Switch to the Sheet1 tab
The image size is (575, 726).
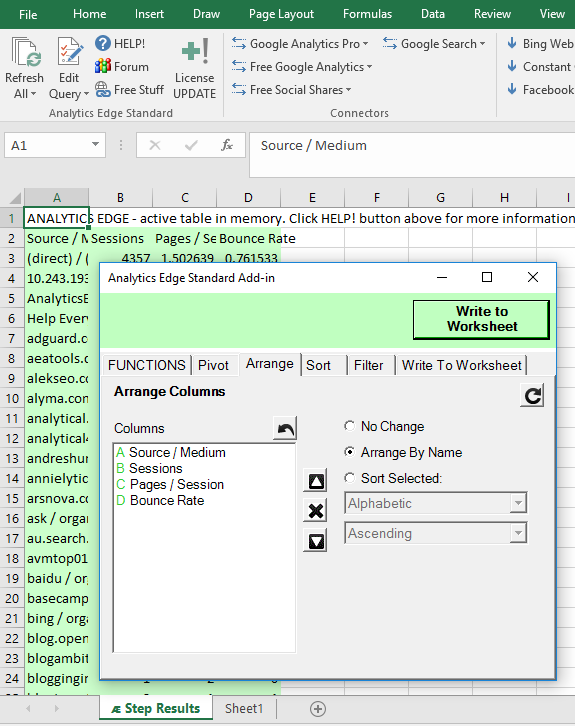pos(244,708)
